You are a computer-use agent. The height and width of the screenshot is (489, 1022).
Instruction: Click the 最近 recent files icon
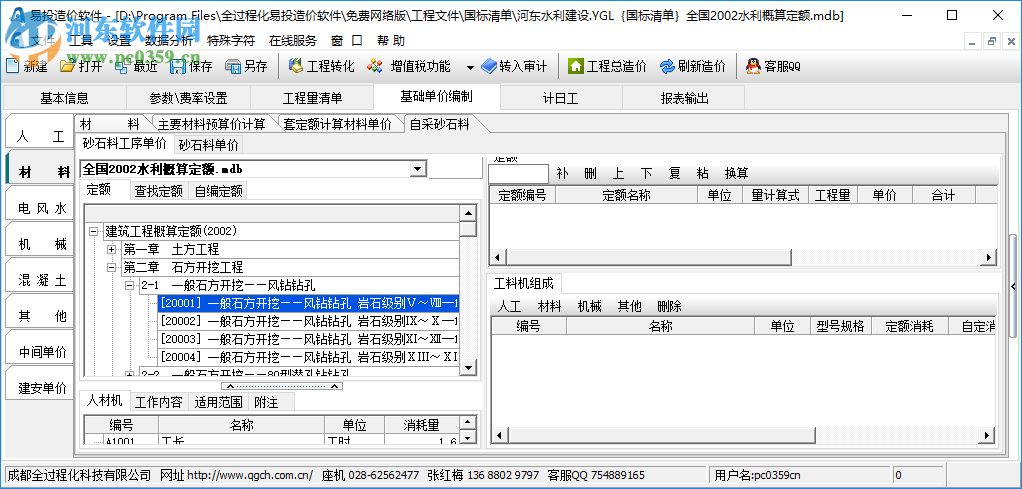[122, 66]
